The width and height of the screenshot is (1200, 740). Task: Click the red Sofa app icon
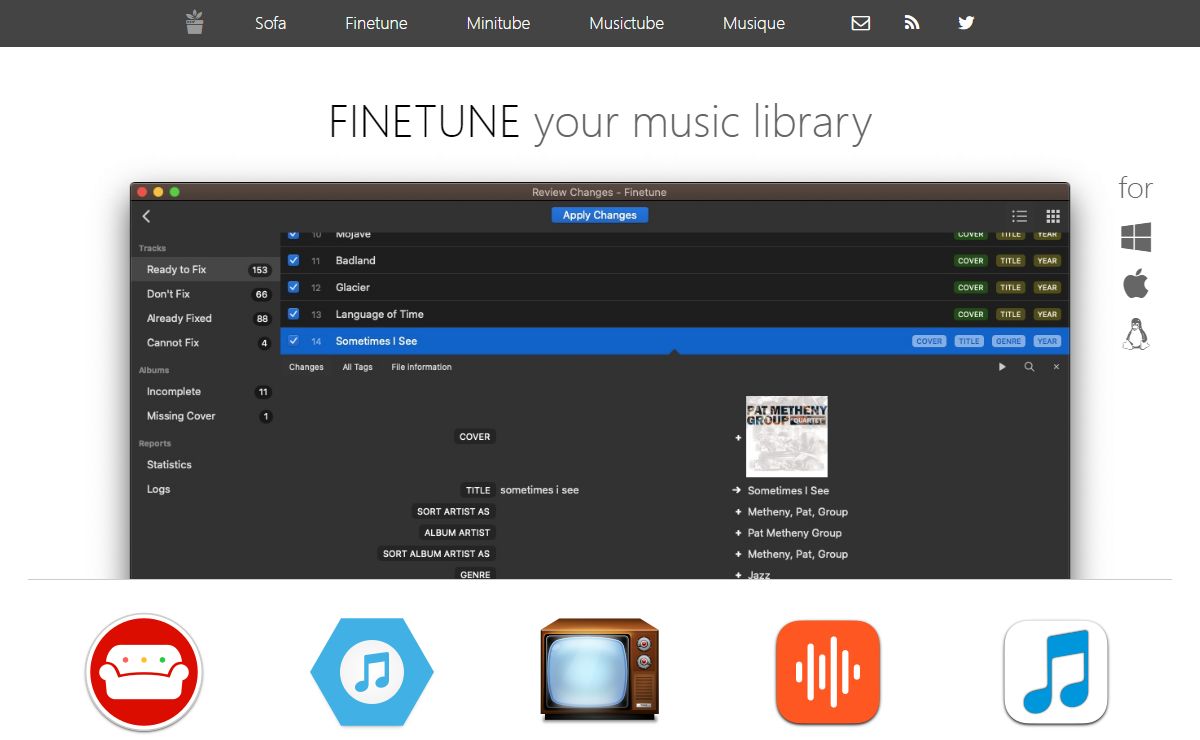pos(144,672)
